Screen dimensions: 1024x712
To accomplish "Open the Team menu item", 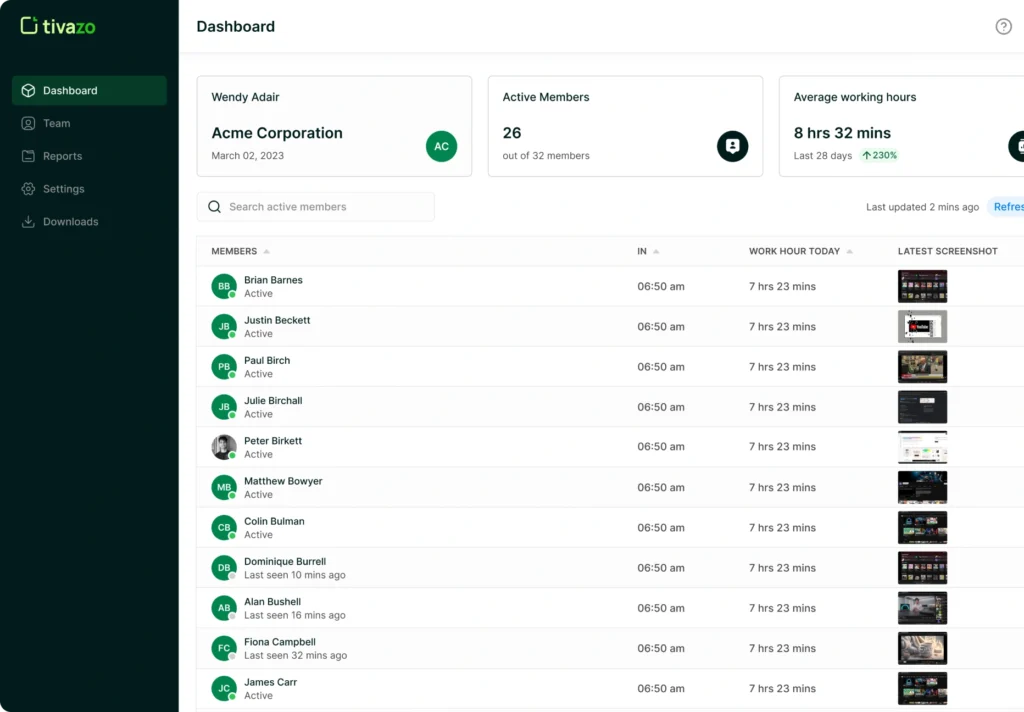I will click(x=57, y=124).
